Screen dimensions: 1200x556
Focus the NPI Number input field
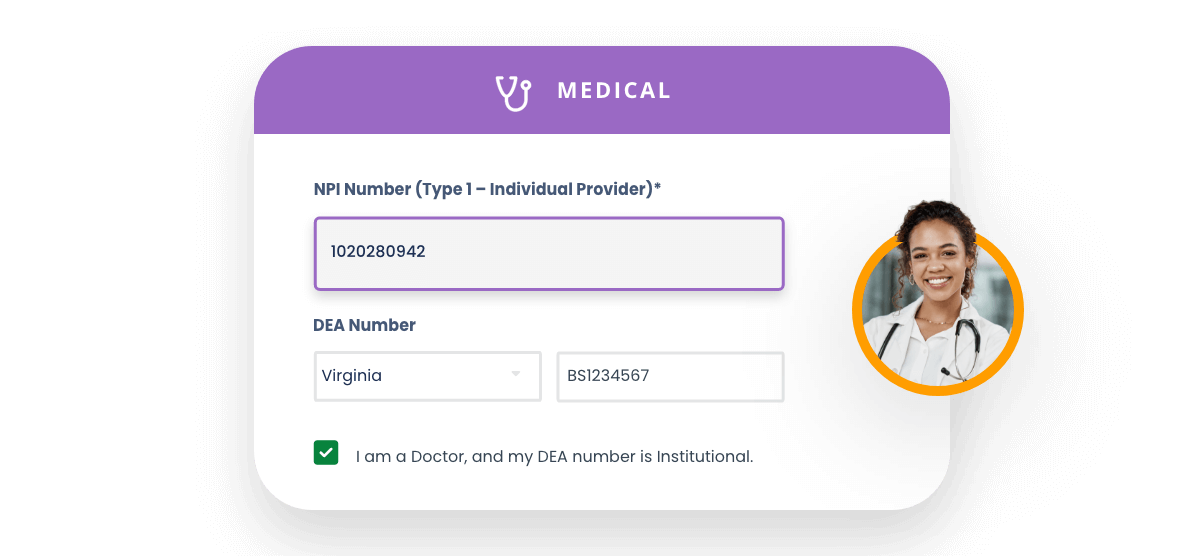click(549, 254)
